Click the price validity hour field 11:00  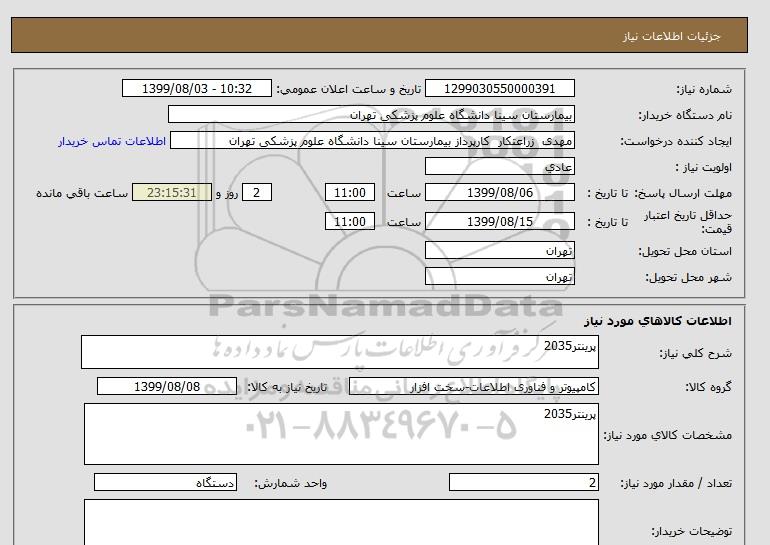(350, 221)
